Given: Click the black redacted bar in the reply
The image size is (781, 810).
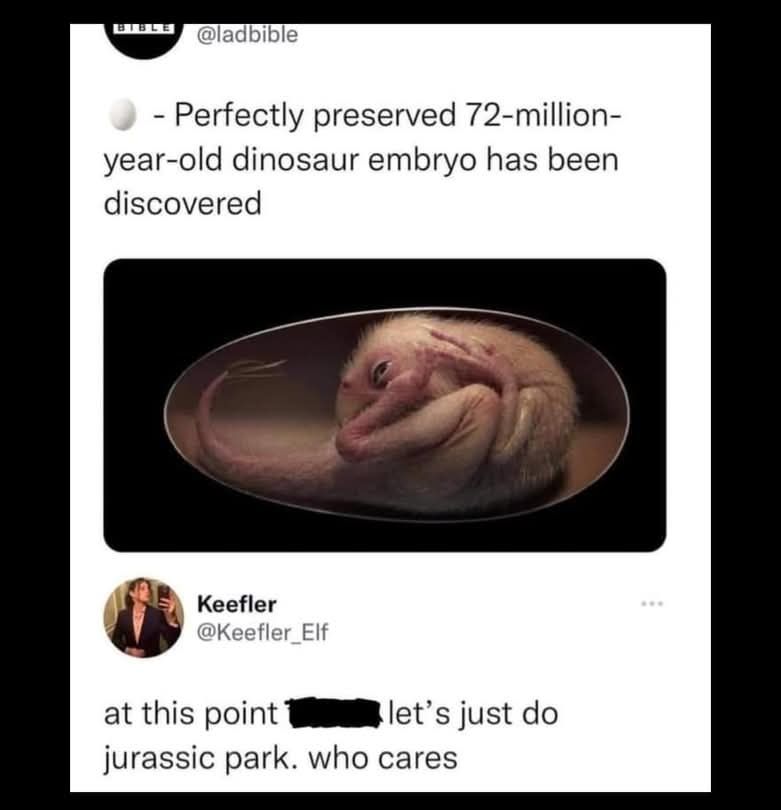Looking at the screenshot, I should [x=334, y=714].
